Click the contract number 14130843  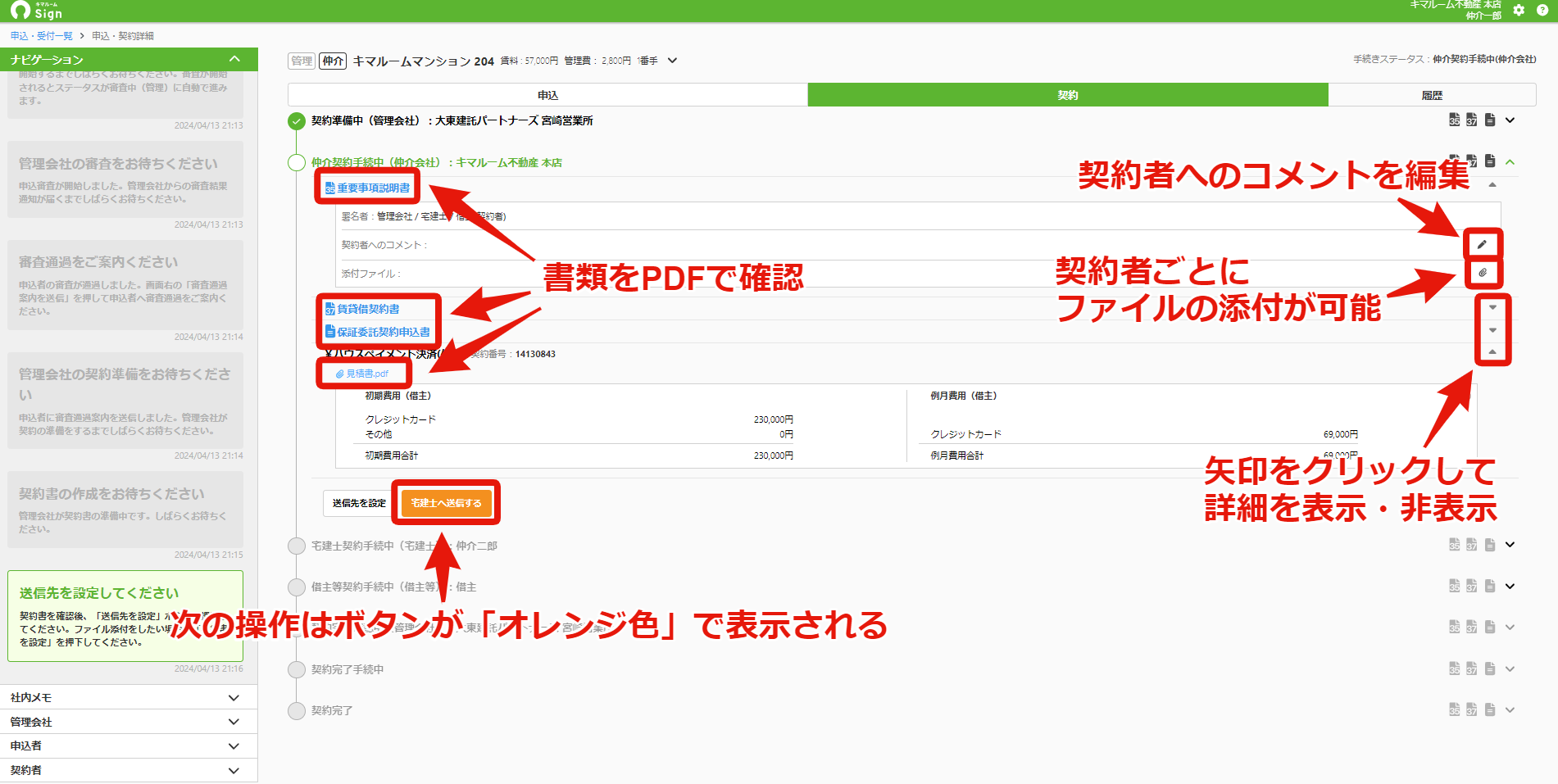point(535,354)
